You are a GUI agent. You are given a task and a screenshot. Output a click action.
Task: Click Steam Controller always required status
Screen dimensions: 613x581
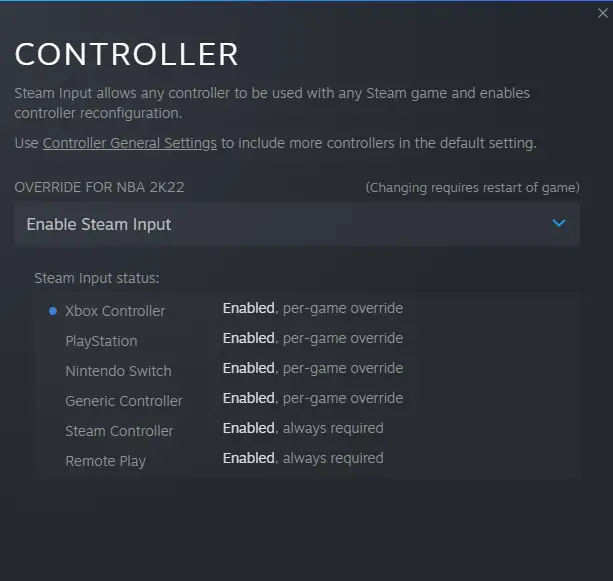(303, 429)
